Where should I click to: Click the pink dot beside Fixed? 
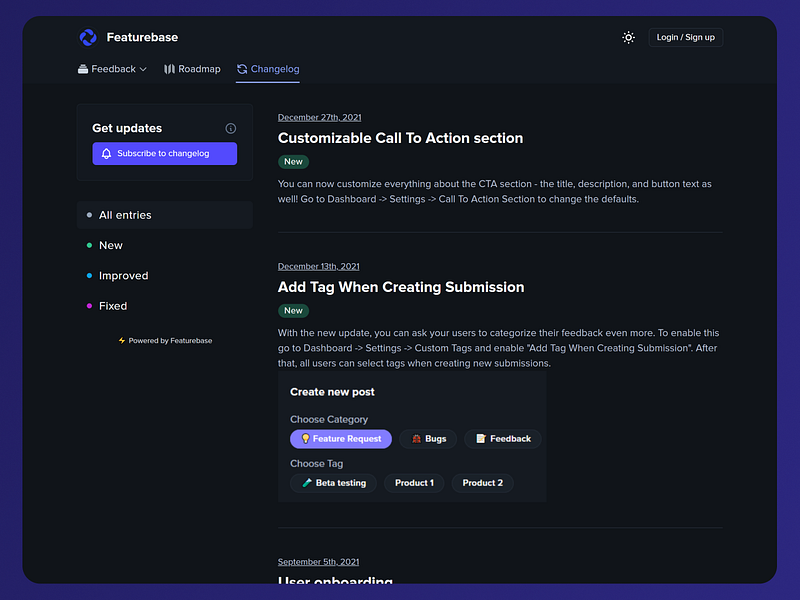coord(89,306)
